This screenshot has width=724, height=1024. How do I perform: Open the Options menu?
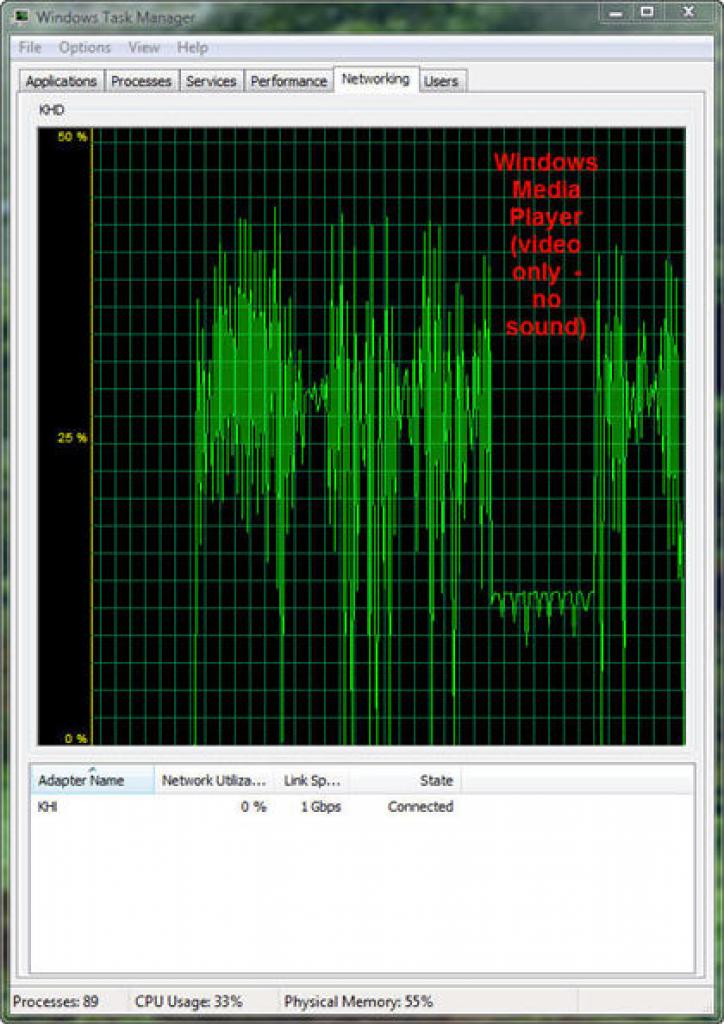pos(85,48)
